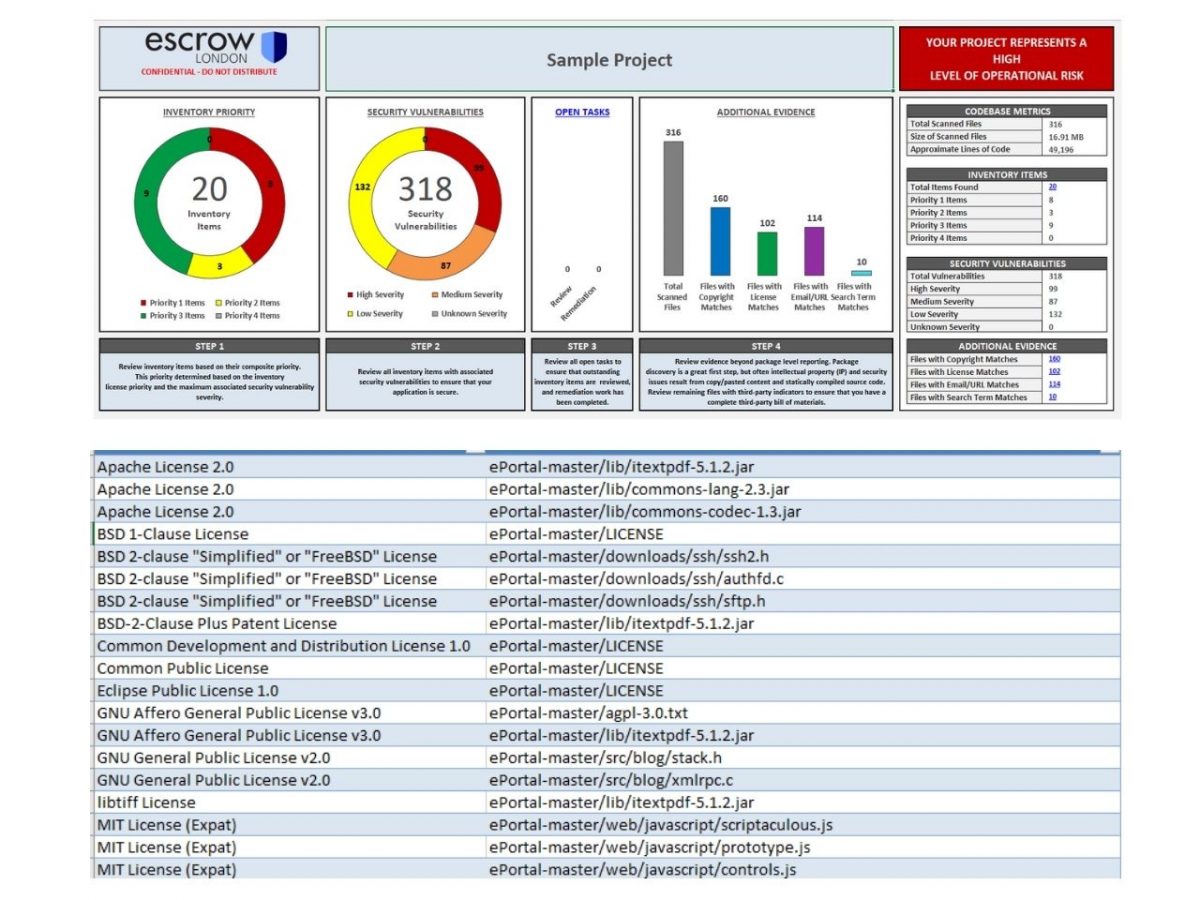Click the STEP 3 header
Viewport: 1200px width, 900px height.
pos(582,346)
